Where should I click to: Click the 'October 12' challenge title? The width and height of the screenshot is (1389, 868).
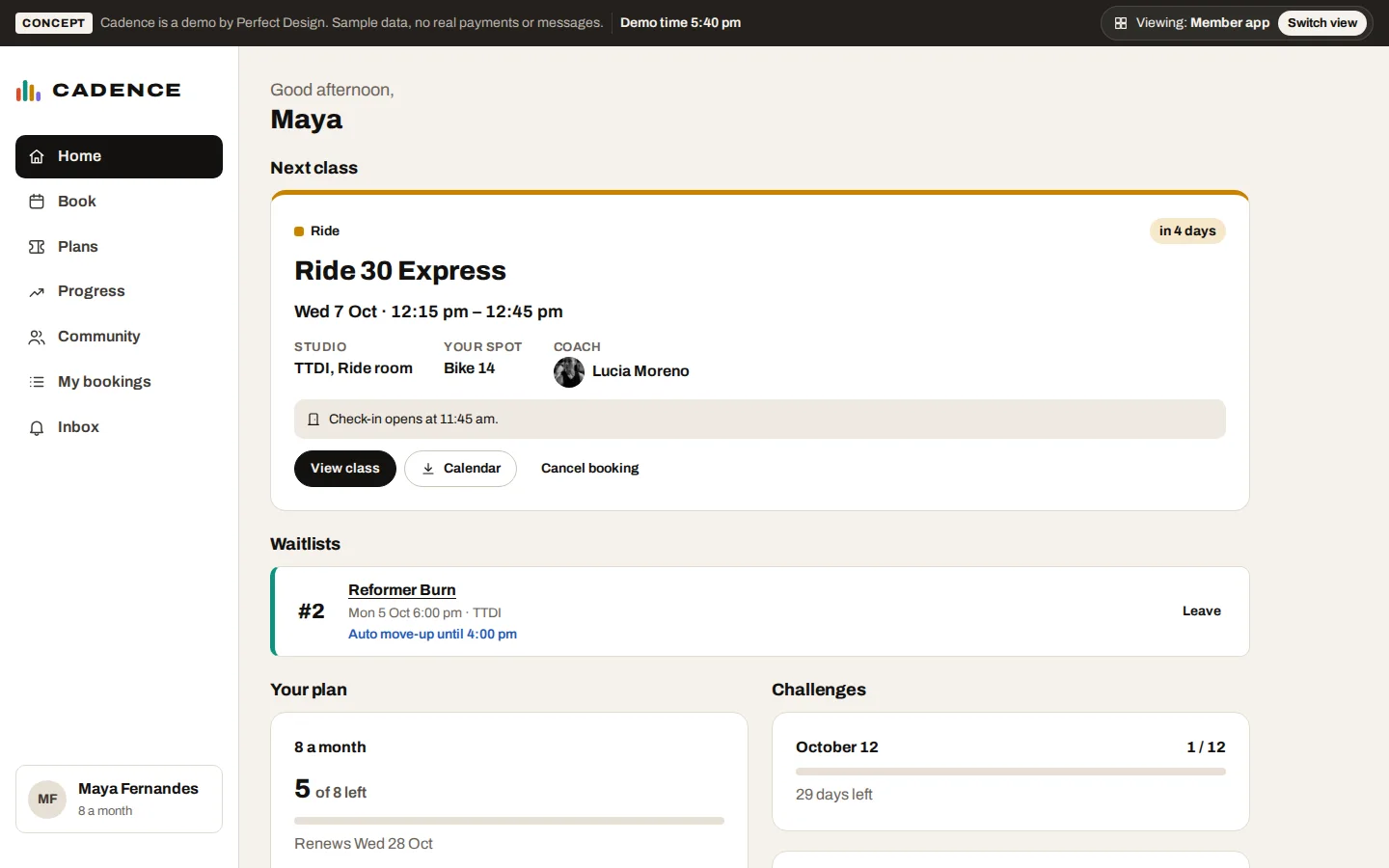pos(837,747)
